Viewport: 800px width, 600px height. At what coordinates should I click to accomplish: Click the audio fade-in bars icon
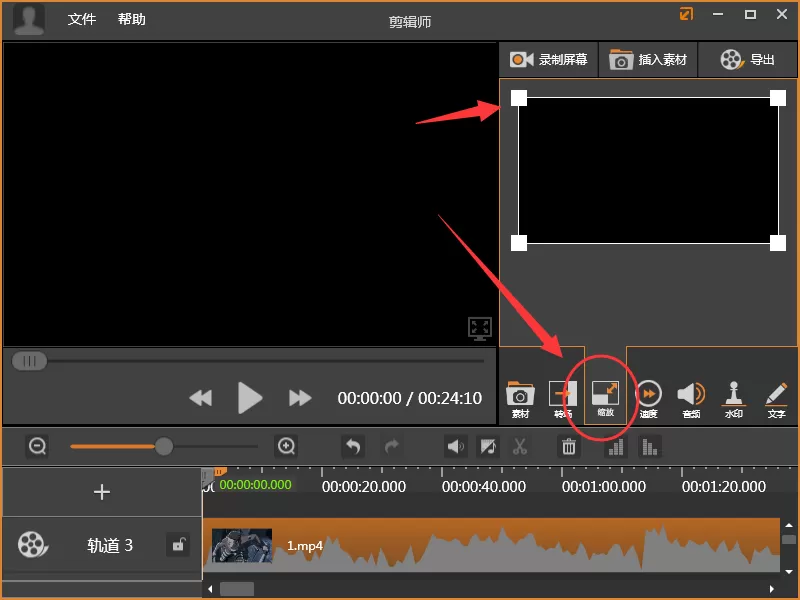(616, 447)
